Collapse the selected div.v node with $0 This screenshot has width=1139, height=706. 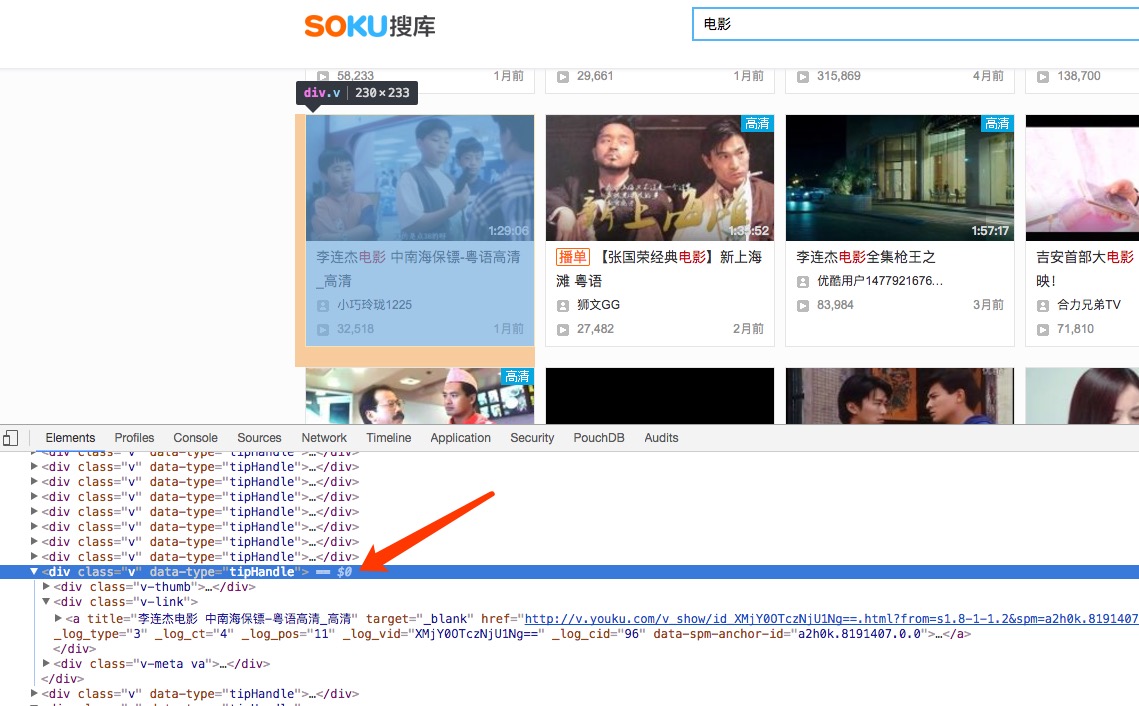click(33, 572)
